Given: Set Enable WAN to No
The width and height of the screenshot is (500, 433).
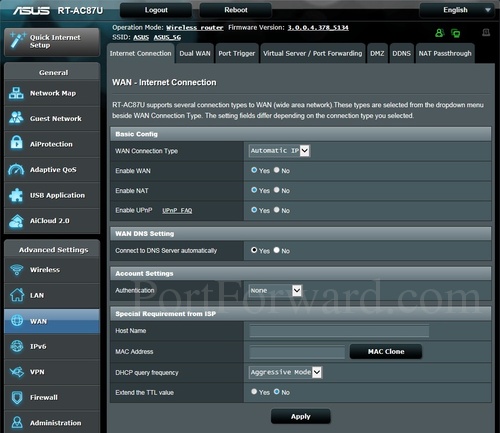Looking at the screenshot, I should (277, 170).
